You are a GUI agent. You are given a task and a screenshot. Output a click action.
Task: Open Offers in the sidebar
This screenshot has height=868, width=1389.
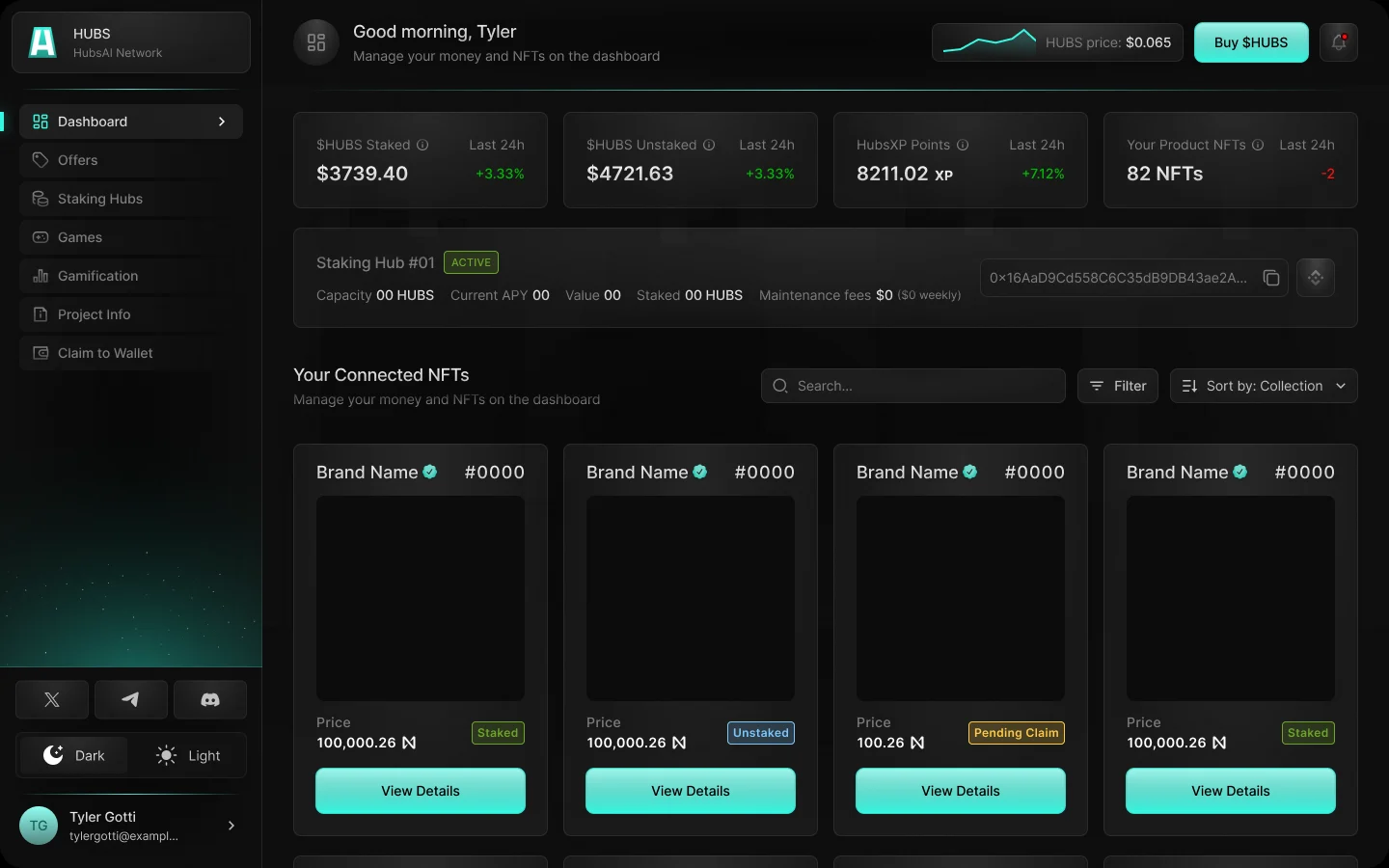tap(130, 160)
